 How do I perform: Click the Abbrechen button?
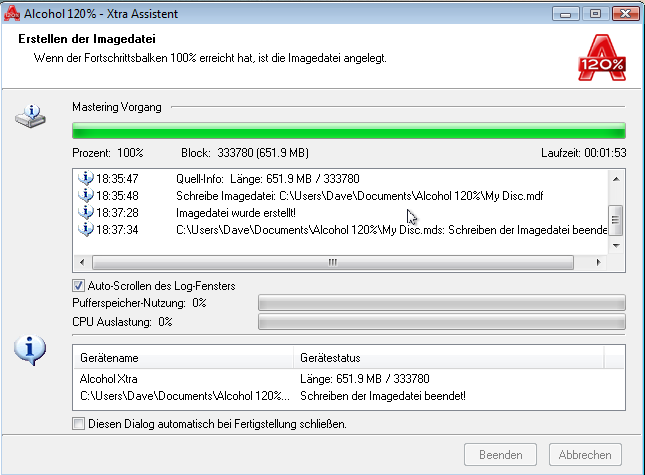pos(585,454)
